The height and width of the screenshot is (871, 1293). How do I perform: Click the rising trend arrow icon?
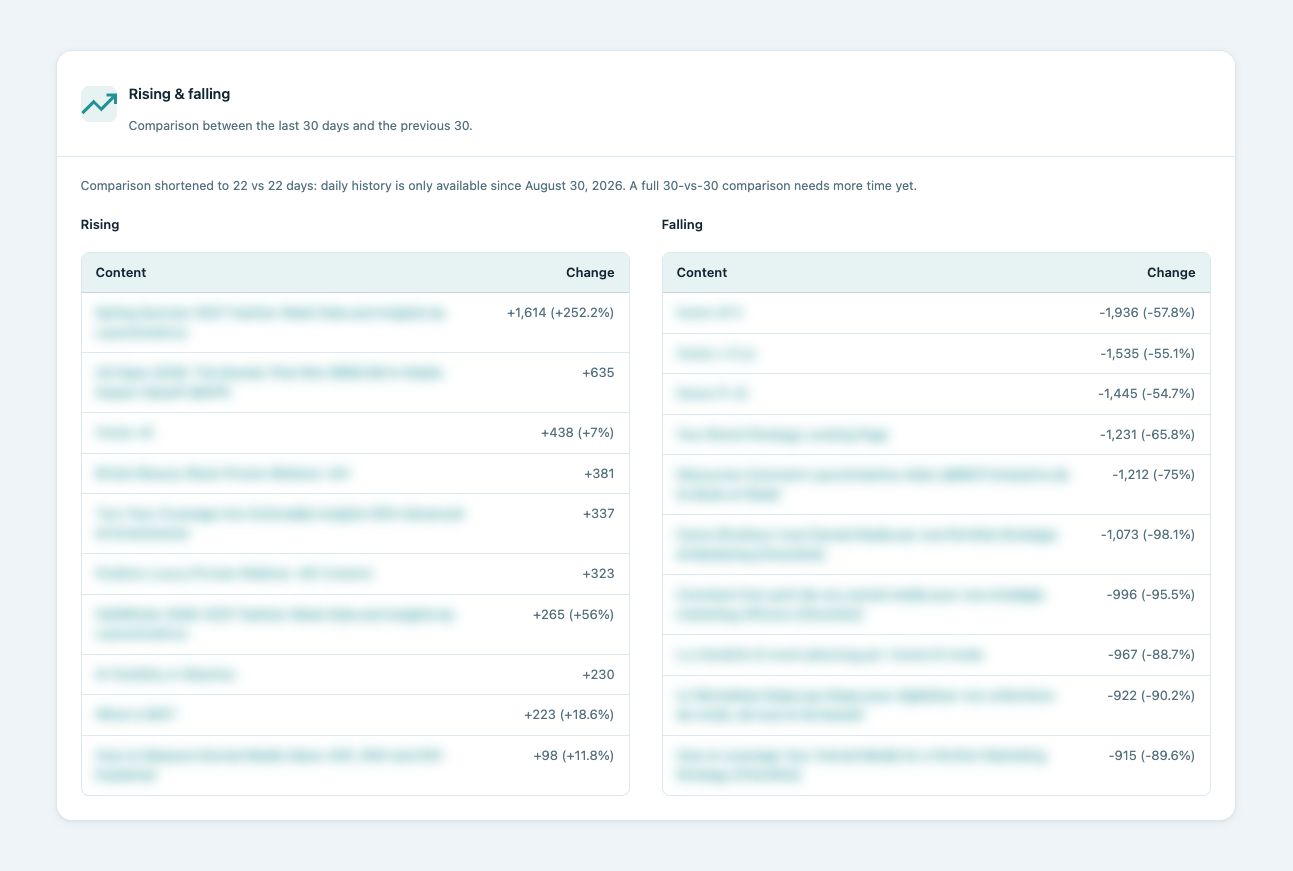click(99, 104)
